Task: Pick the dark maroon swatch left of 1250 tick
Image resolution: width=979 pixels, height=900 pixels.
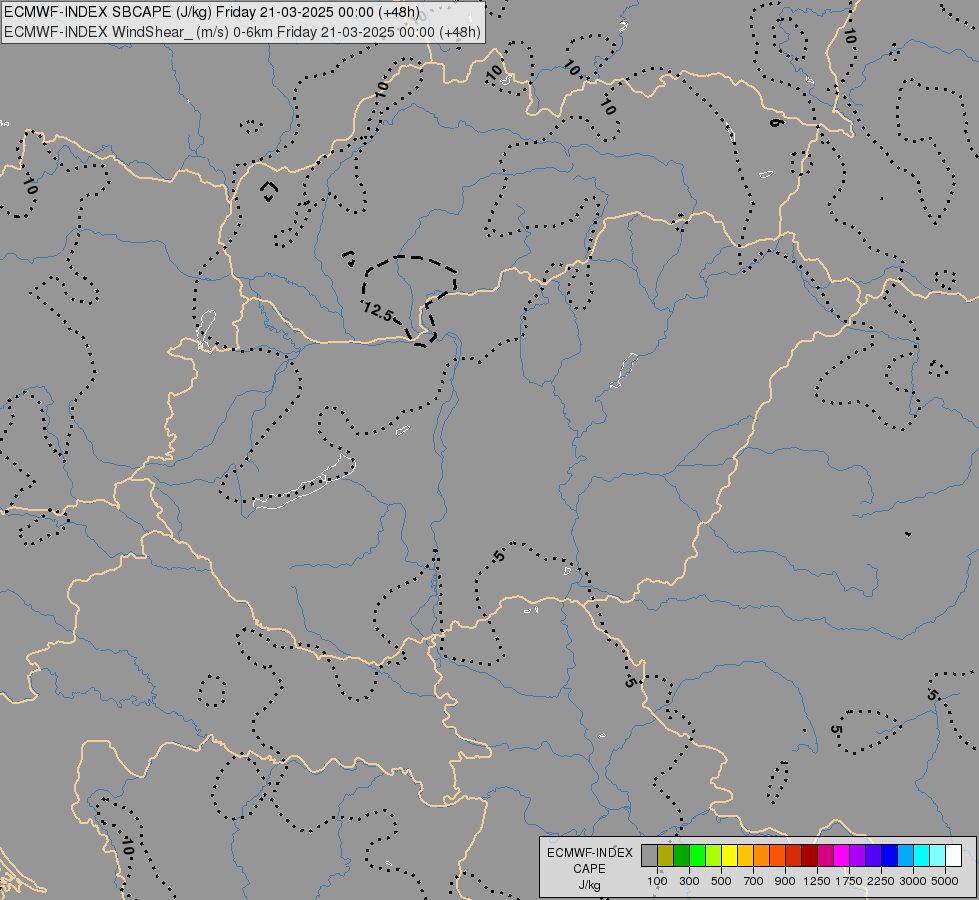Action: [810, 855]
